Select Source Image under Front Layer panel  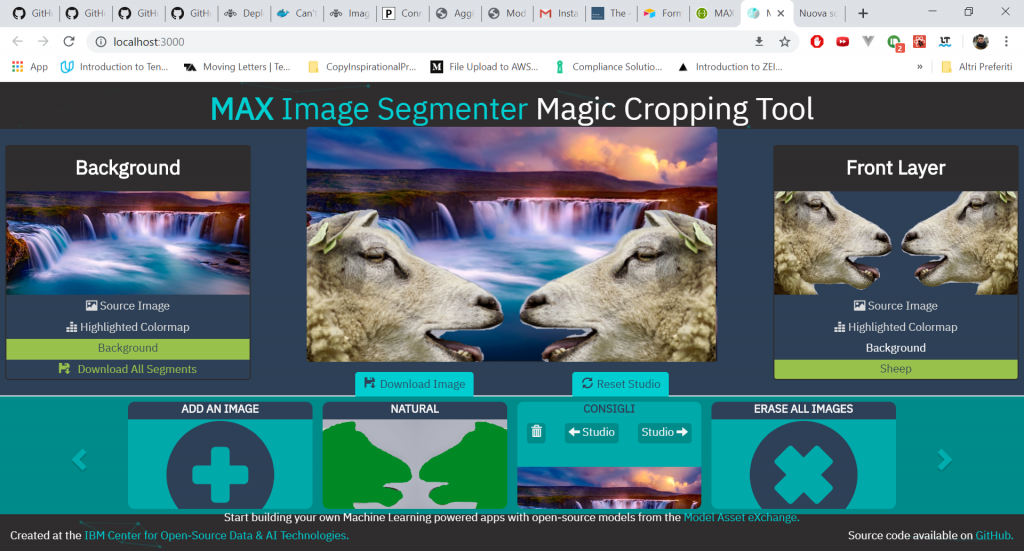[x=896, y=306]
